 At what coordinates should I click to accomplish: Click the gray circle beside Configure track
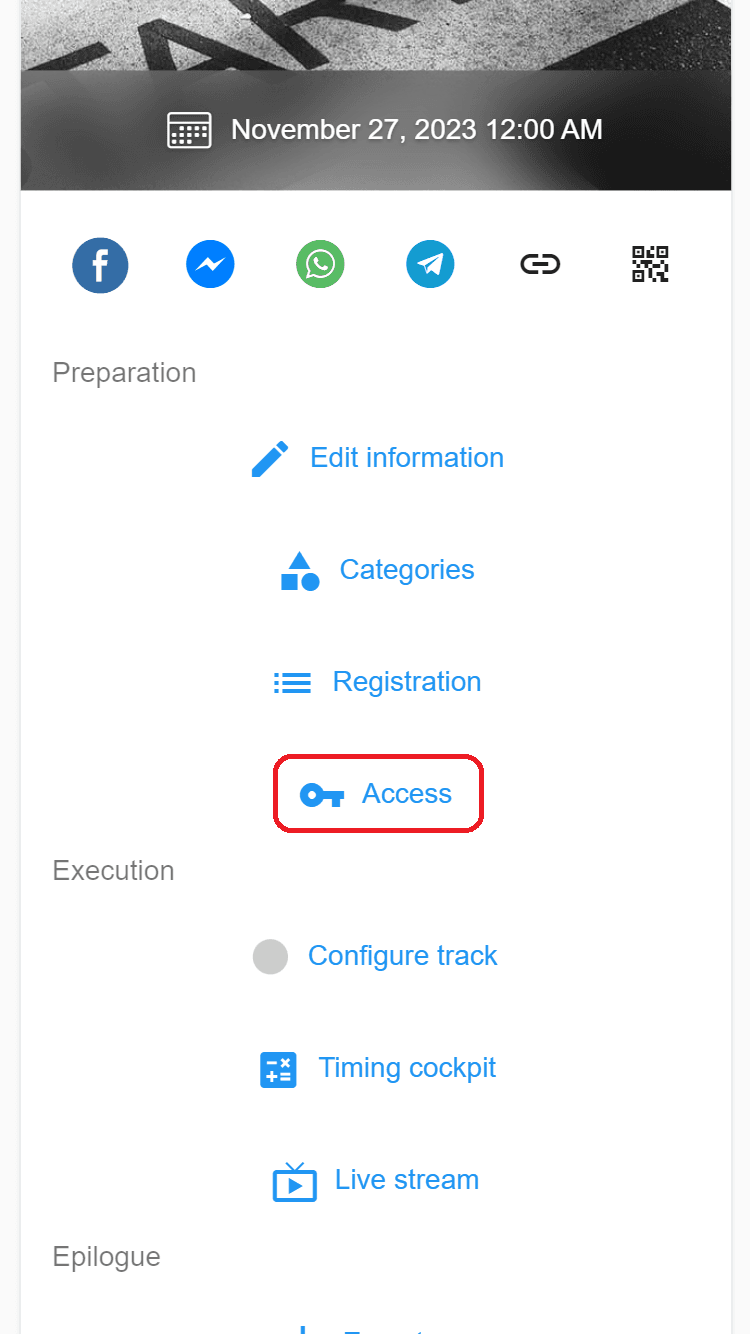(x=270, y=957)
